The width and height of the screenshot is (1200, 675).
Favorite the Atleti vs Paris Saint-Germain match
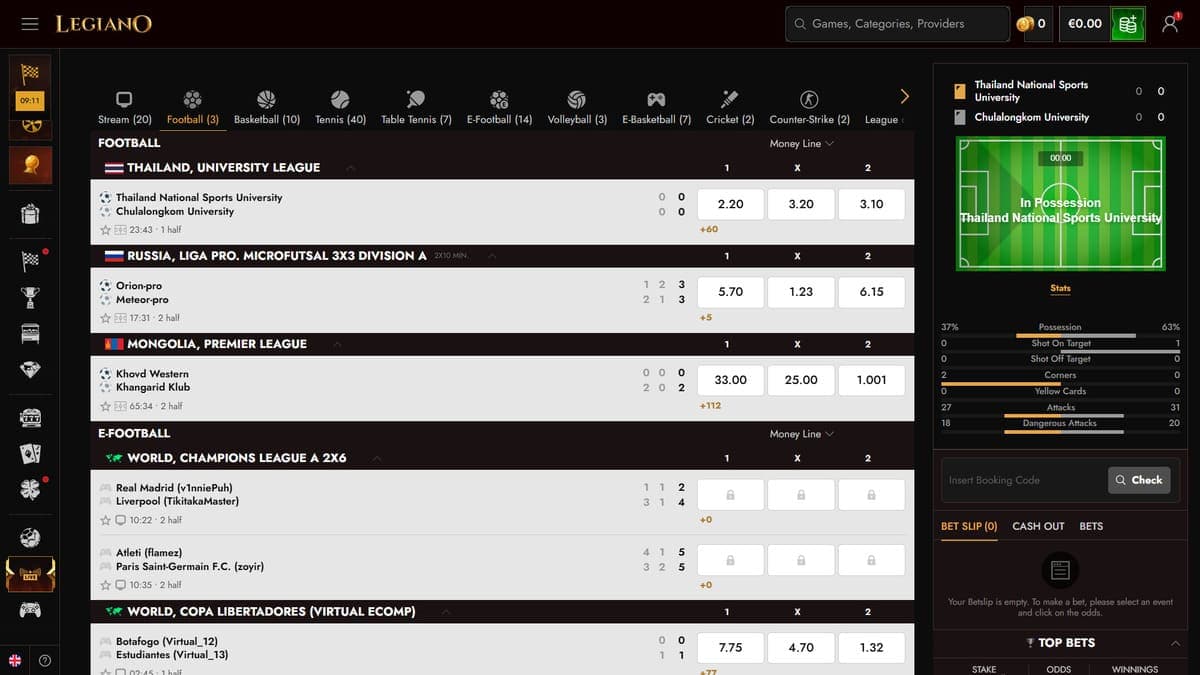coord(106,585)
